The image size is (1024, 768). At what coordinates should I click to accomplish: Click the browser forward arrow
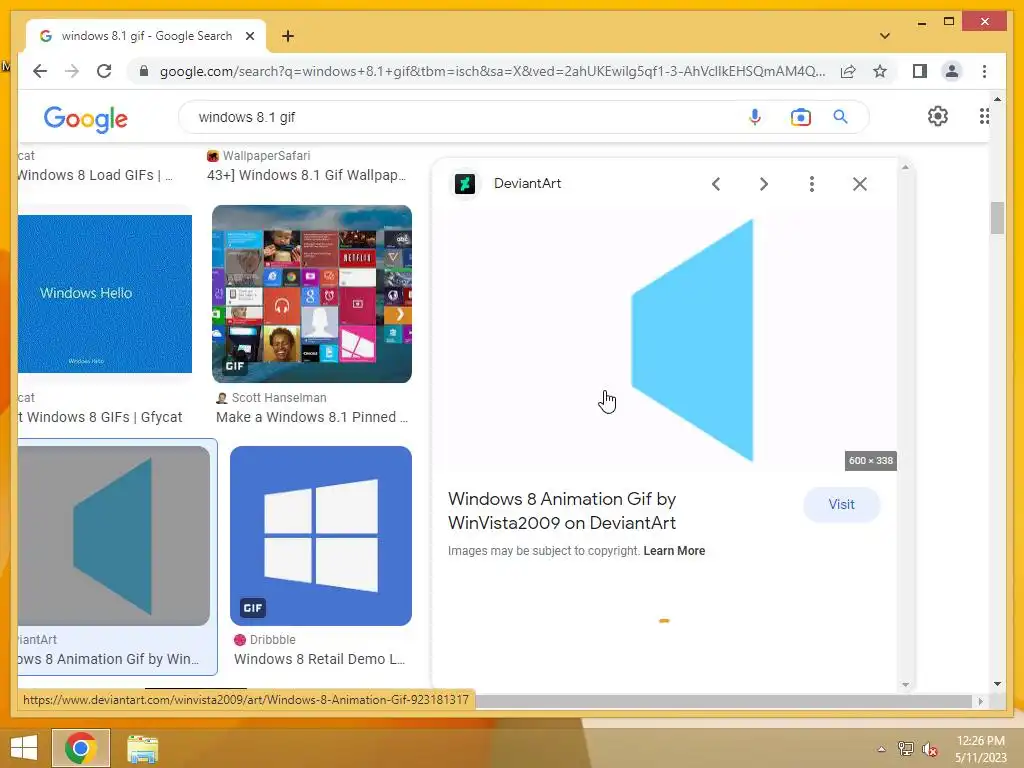(x=72, y=71)
